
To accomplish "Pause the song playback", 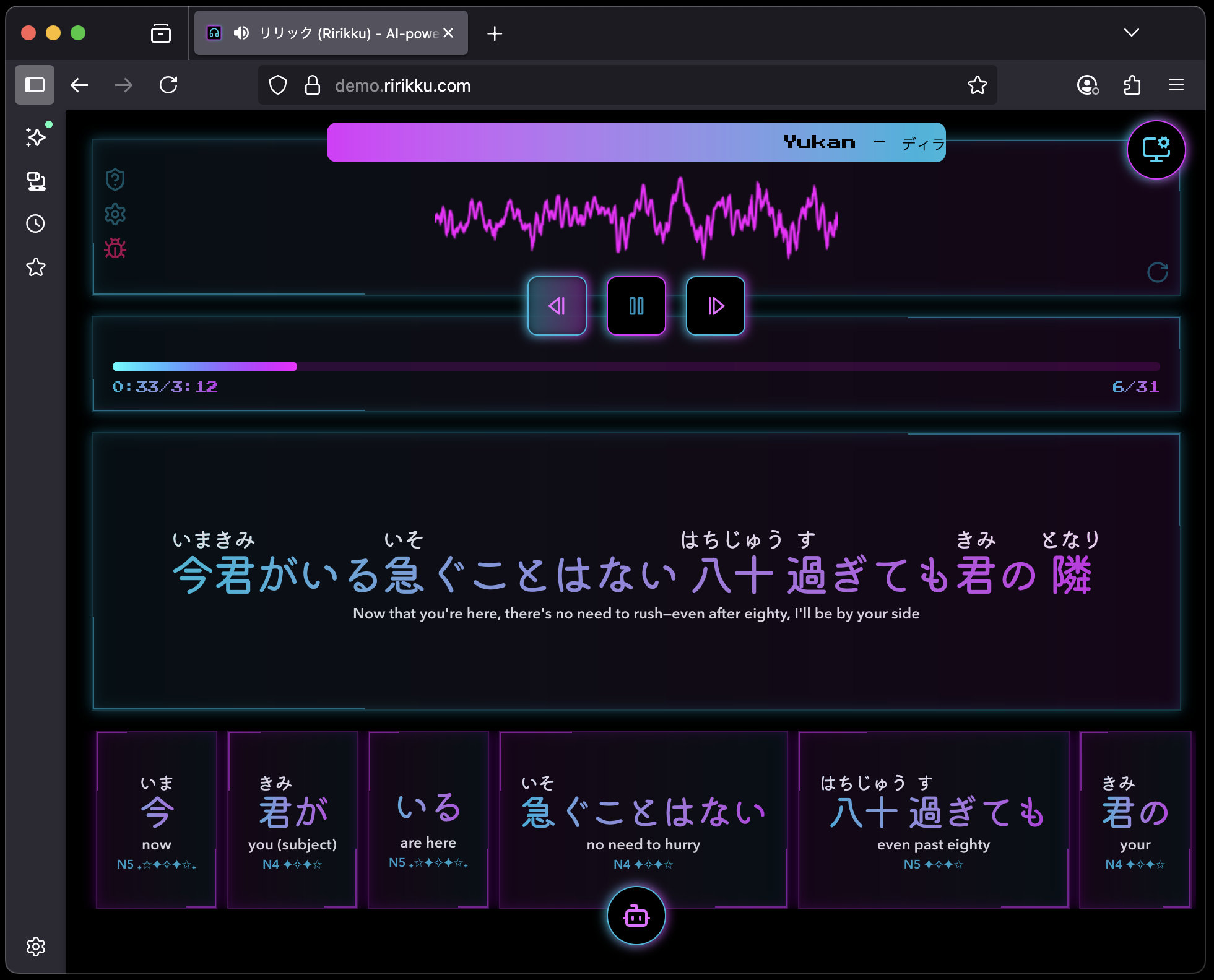I will coord(636,306).
